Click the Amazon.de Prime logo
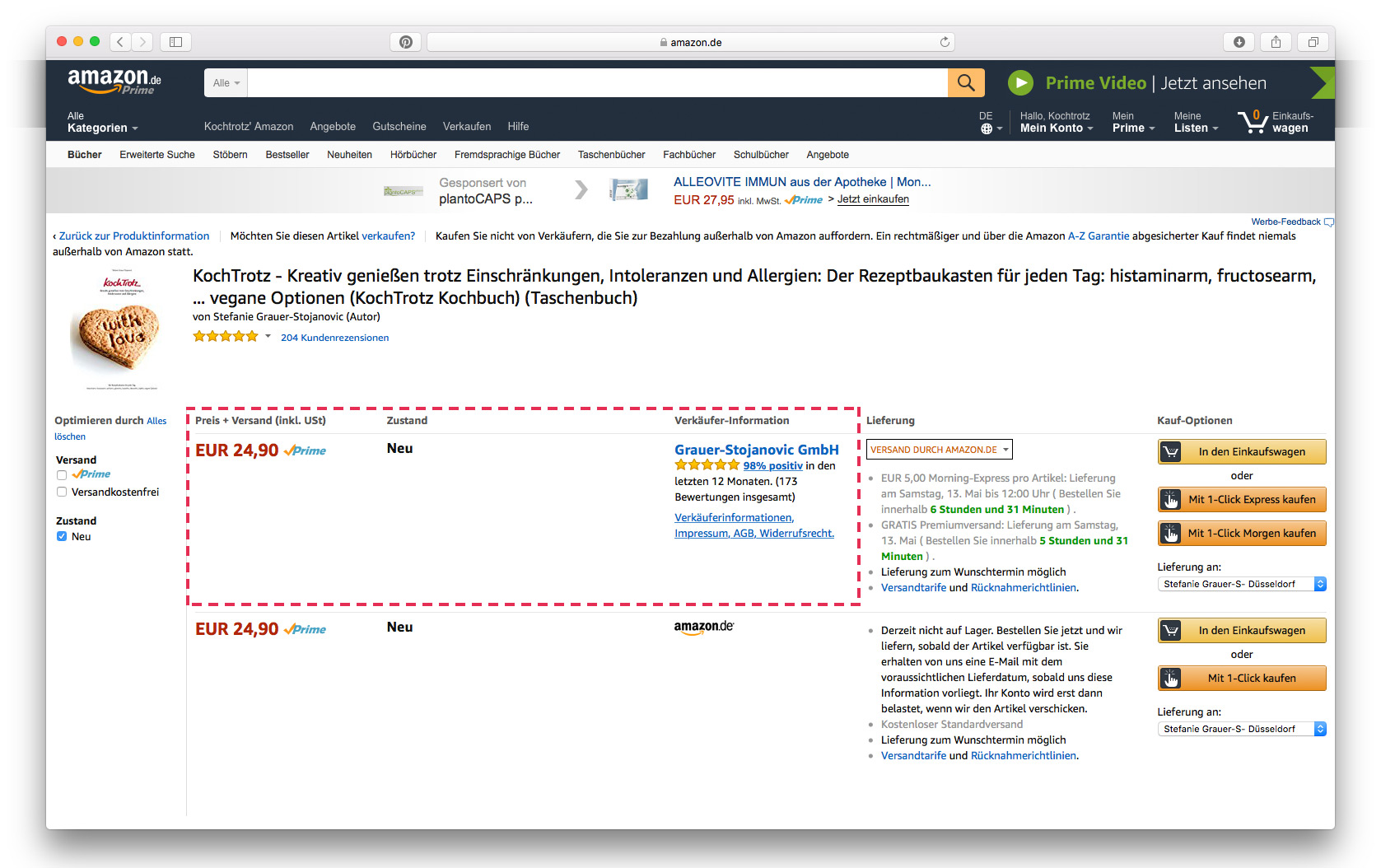The height and width of the screenshot is (868, 1381). coord(114,82)
